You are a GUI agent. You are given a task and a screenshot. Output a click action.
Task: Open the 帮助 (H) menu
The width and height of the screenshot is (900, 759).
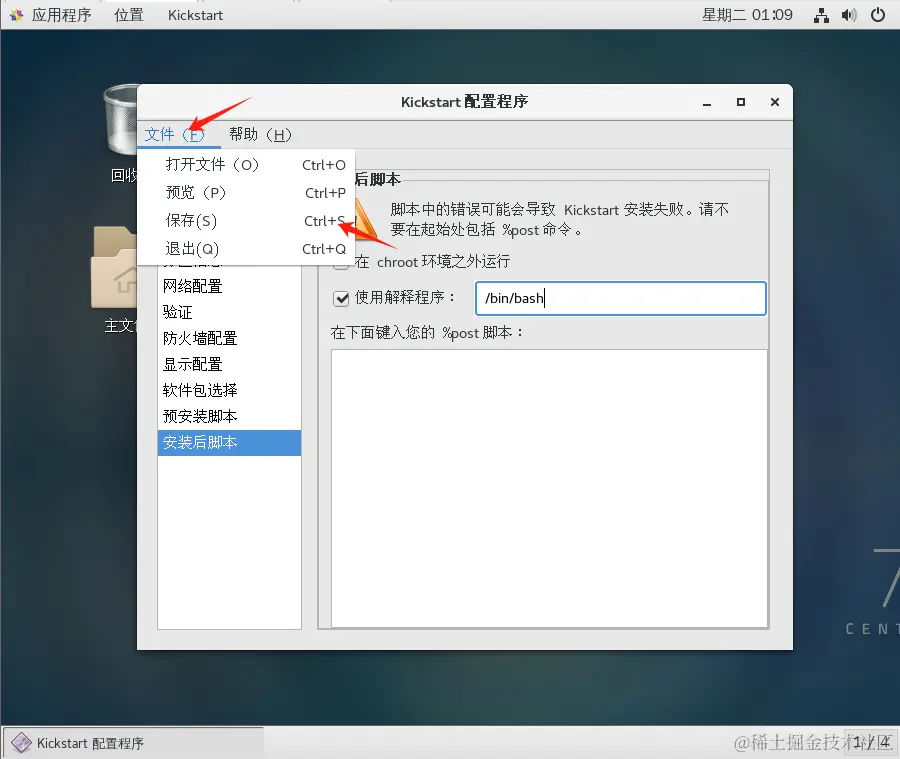[x=260, y=134]
